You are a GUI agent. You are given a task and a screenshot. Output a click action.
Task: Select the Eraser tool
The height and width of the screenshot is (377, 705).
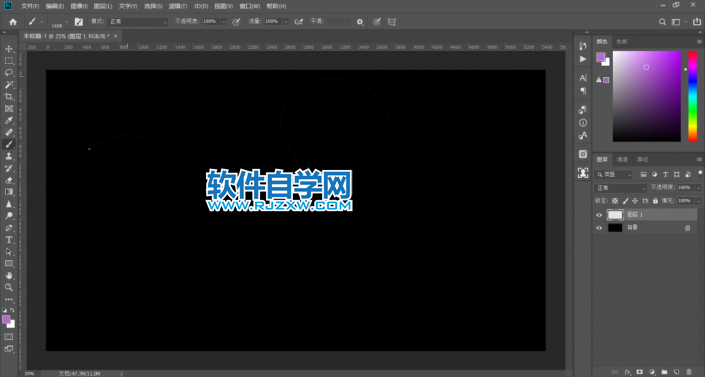pos(9,180)
